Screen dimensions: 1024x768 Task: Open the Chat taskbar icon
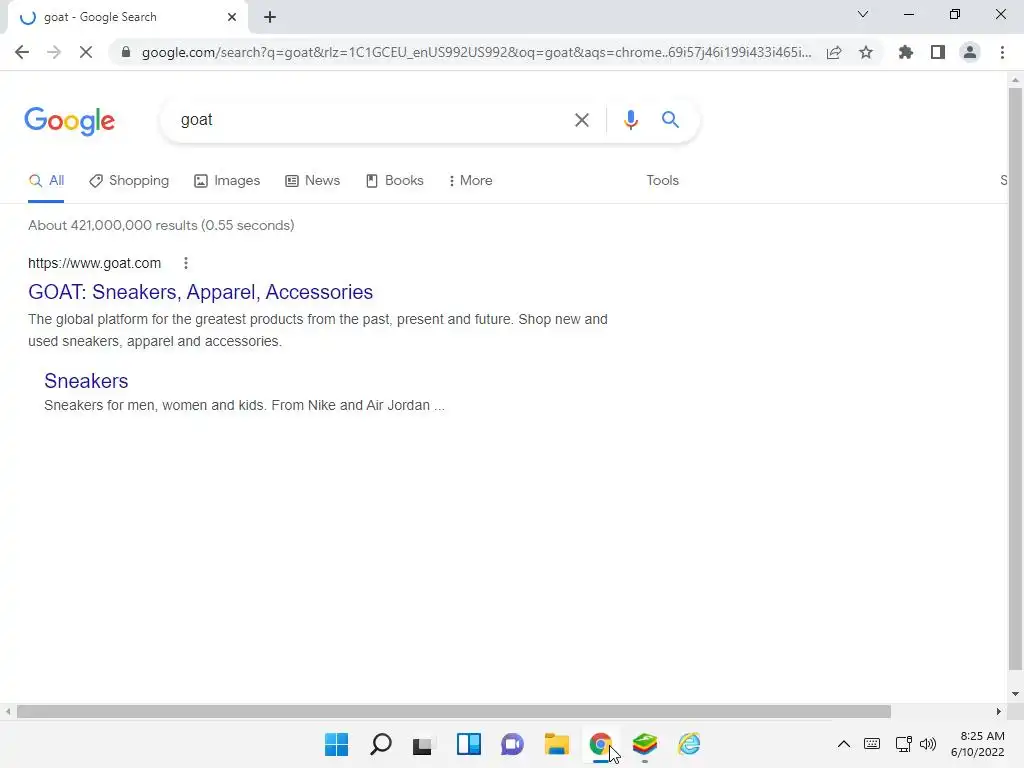tap(513, 744)
